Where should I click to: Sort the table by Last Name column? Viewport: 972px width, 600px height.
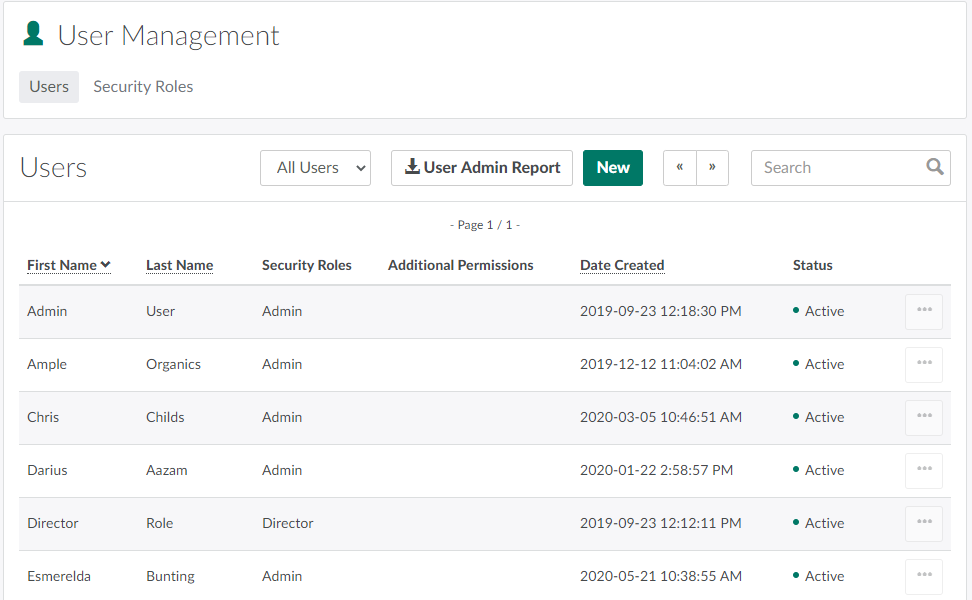click(179, 265)
